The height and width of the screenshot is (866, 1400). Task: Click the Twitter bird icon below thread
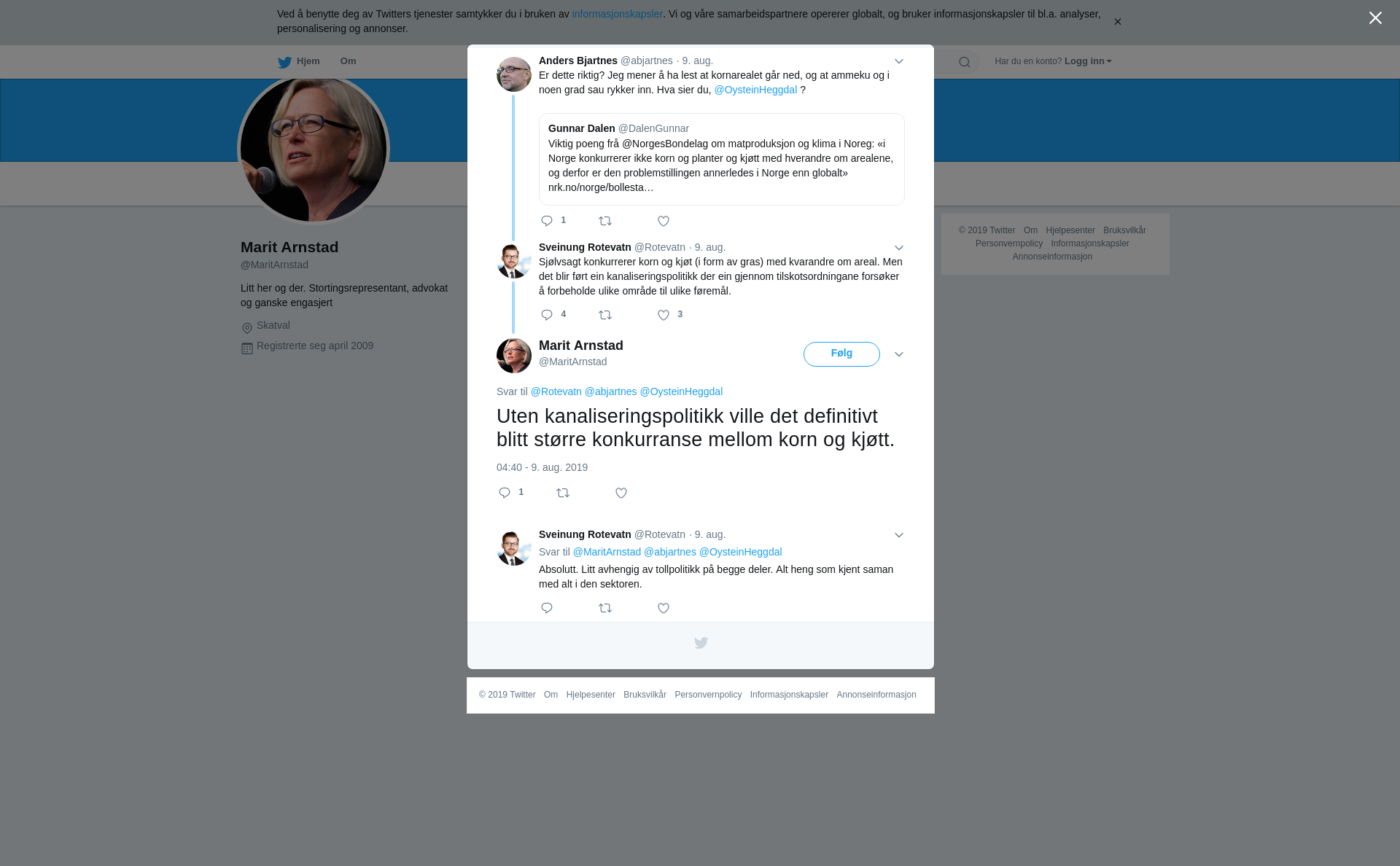[x=701, y=643]
